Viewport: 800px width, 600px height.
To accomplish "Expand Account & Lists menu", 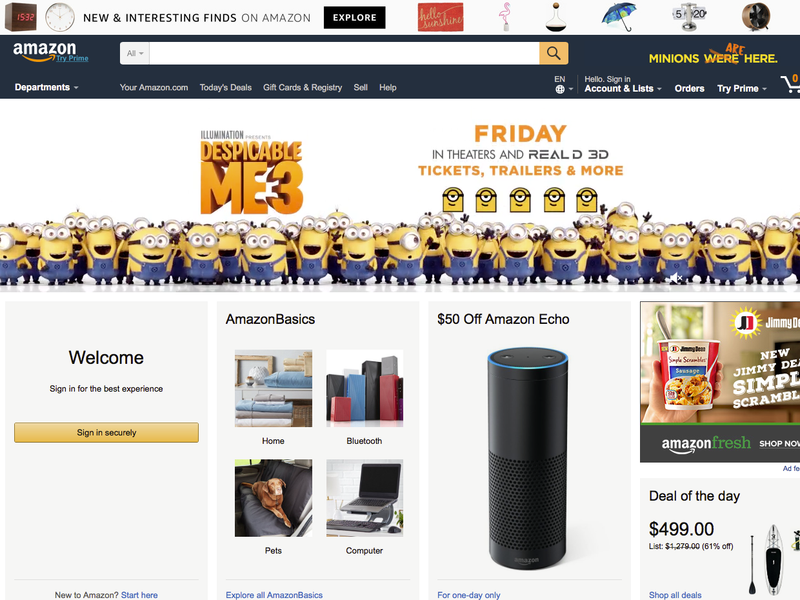I will 623,88.
